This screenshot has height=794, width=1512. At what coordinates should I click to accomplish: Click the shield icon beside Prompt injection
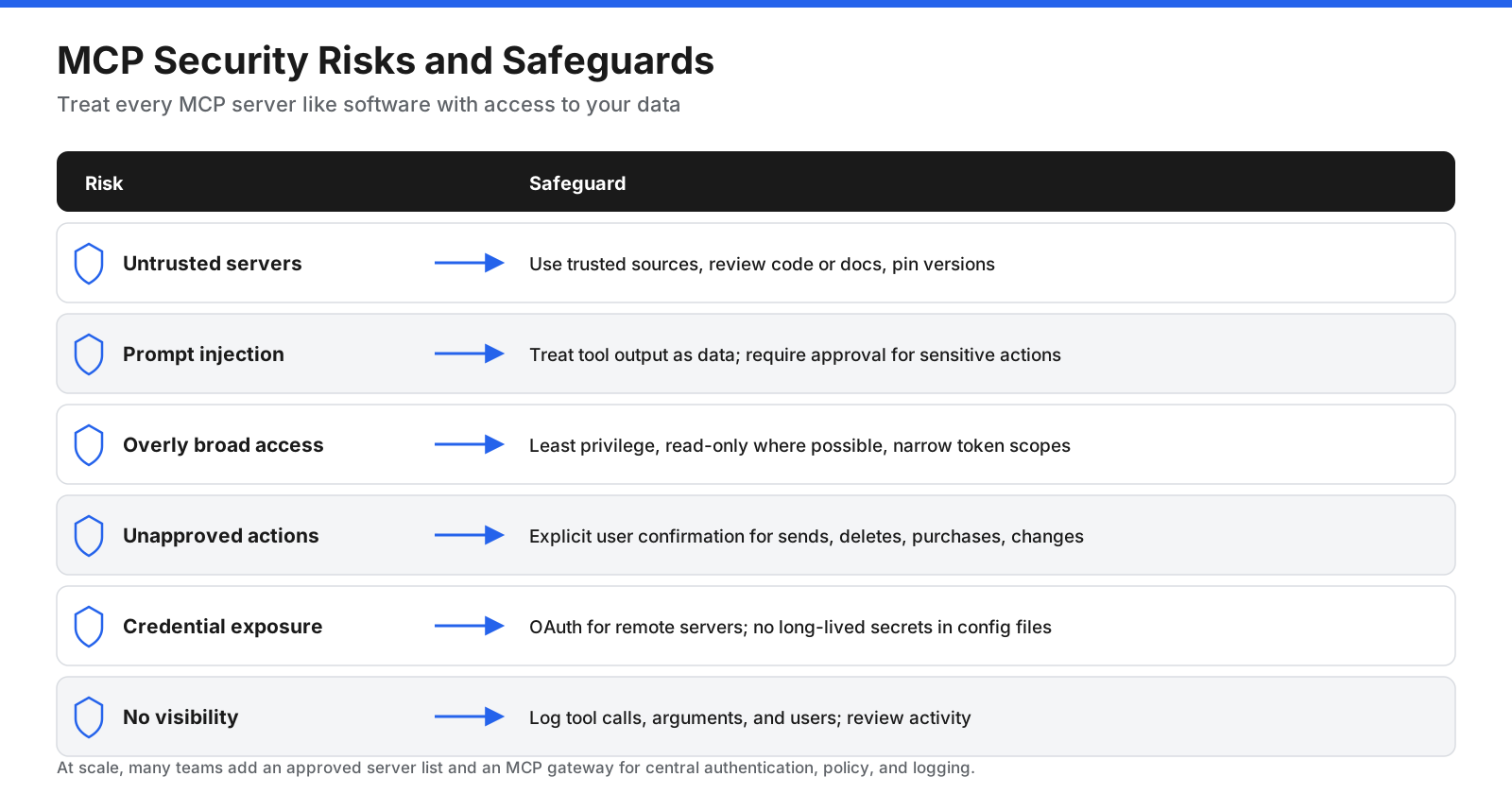click(x=89, y=354)
